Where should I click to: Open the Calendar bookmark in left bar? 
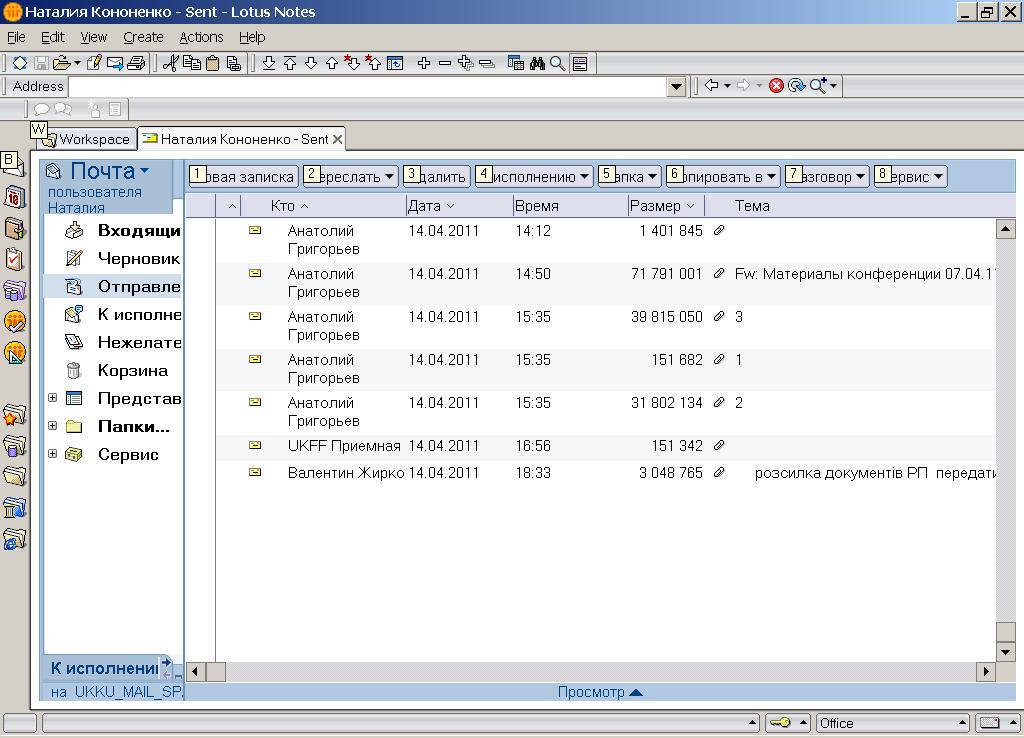pos(14,196)
